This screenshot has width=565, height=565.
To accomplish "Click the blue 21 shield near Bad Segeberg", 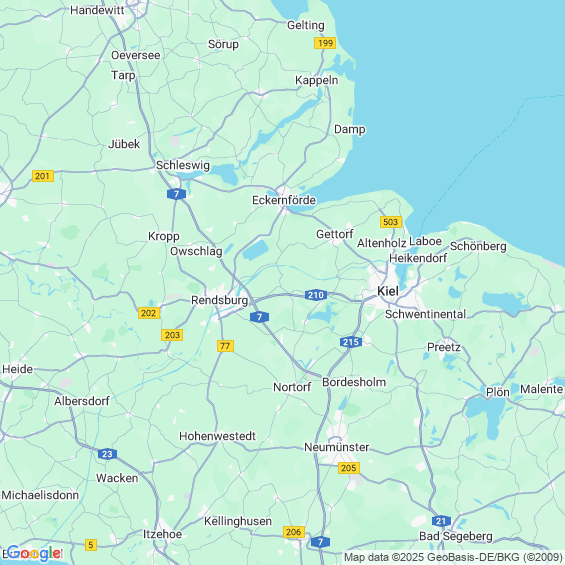I will click(x=441, y=521).
